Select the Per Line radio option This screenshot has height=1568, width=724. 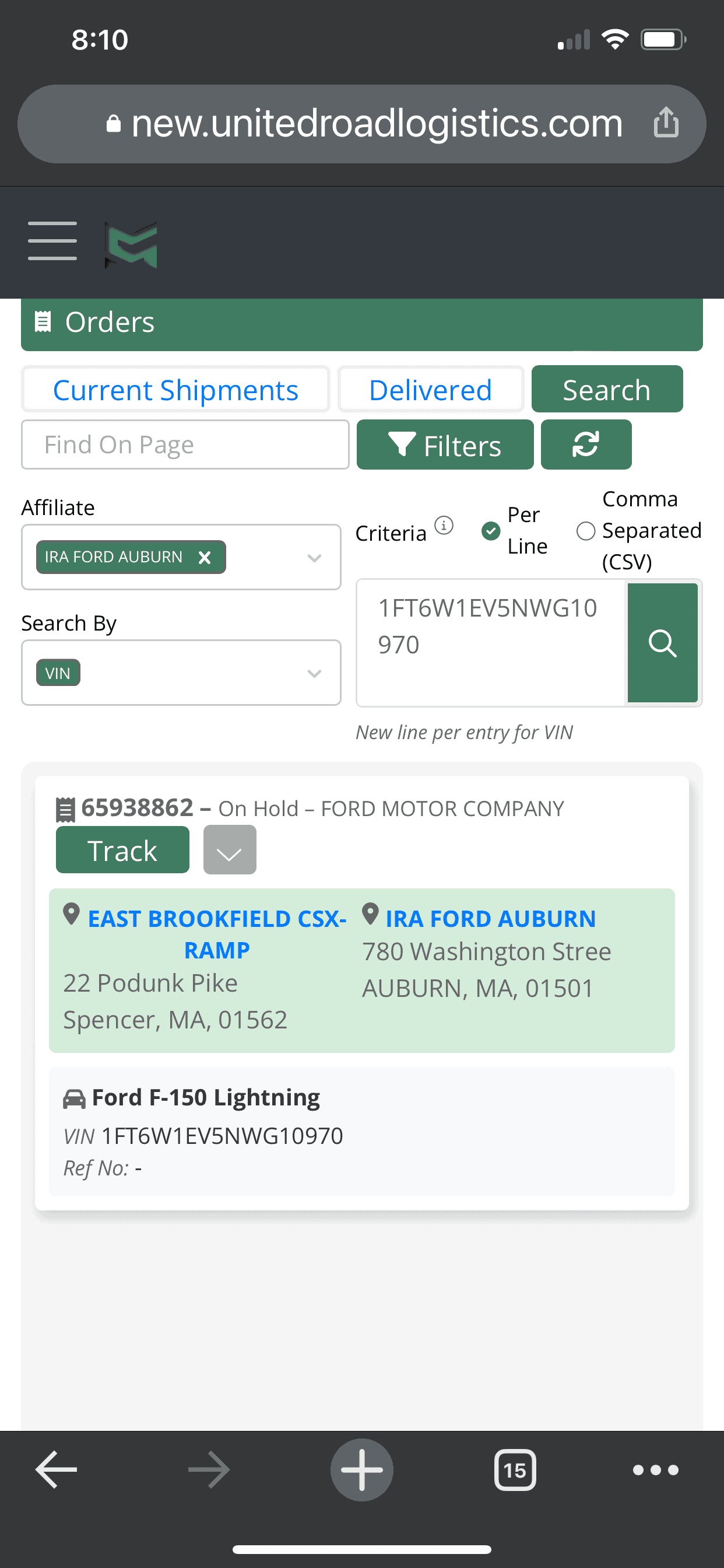coord(490,531)
